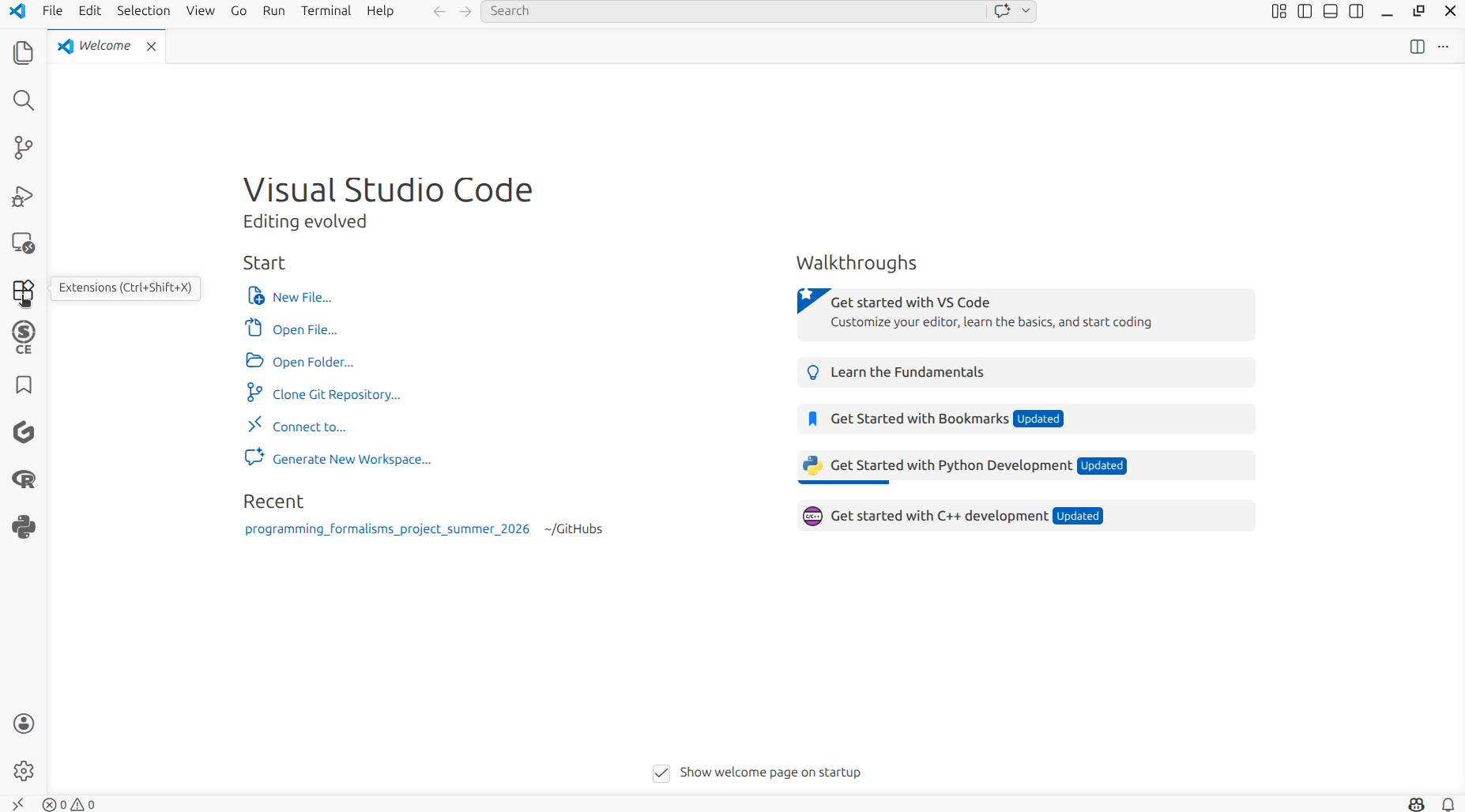Click Generate New Workspace... link
Image resolution: width=1465 pixels, height=812 pixels.
coord(352,459)
